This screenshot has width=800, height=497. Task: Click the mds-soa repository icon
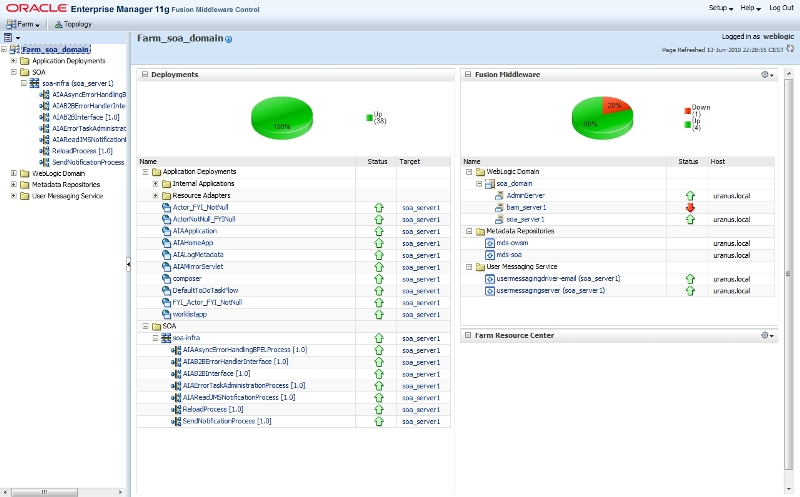pos(490,255)
